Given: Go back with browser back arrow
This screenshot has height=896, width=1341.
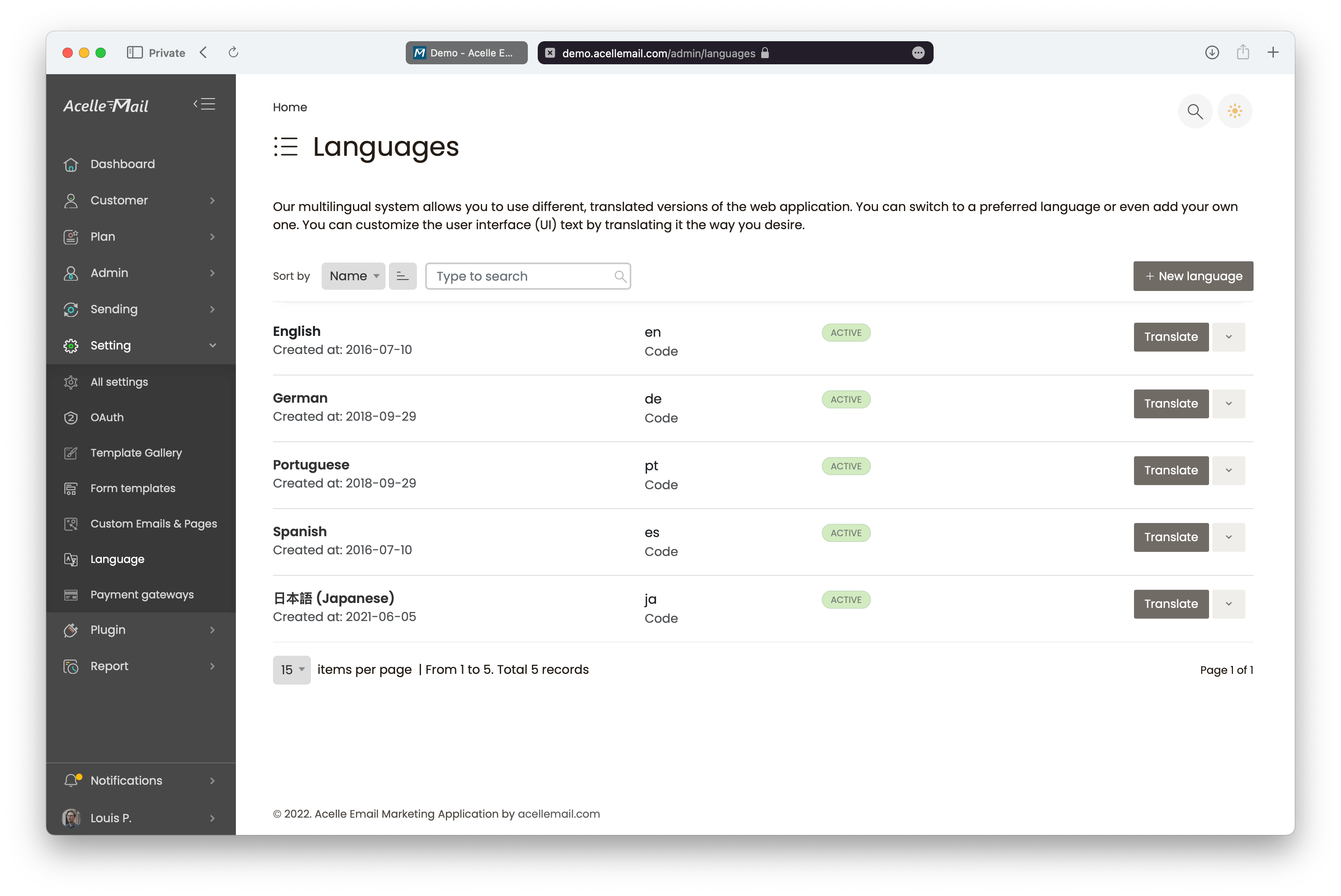Looking at the screenshot, I should 203,53.
